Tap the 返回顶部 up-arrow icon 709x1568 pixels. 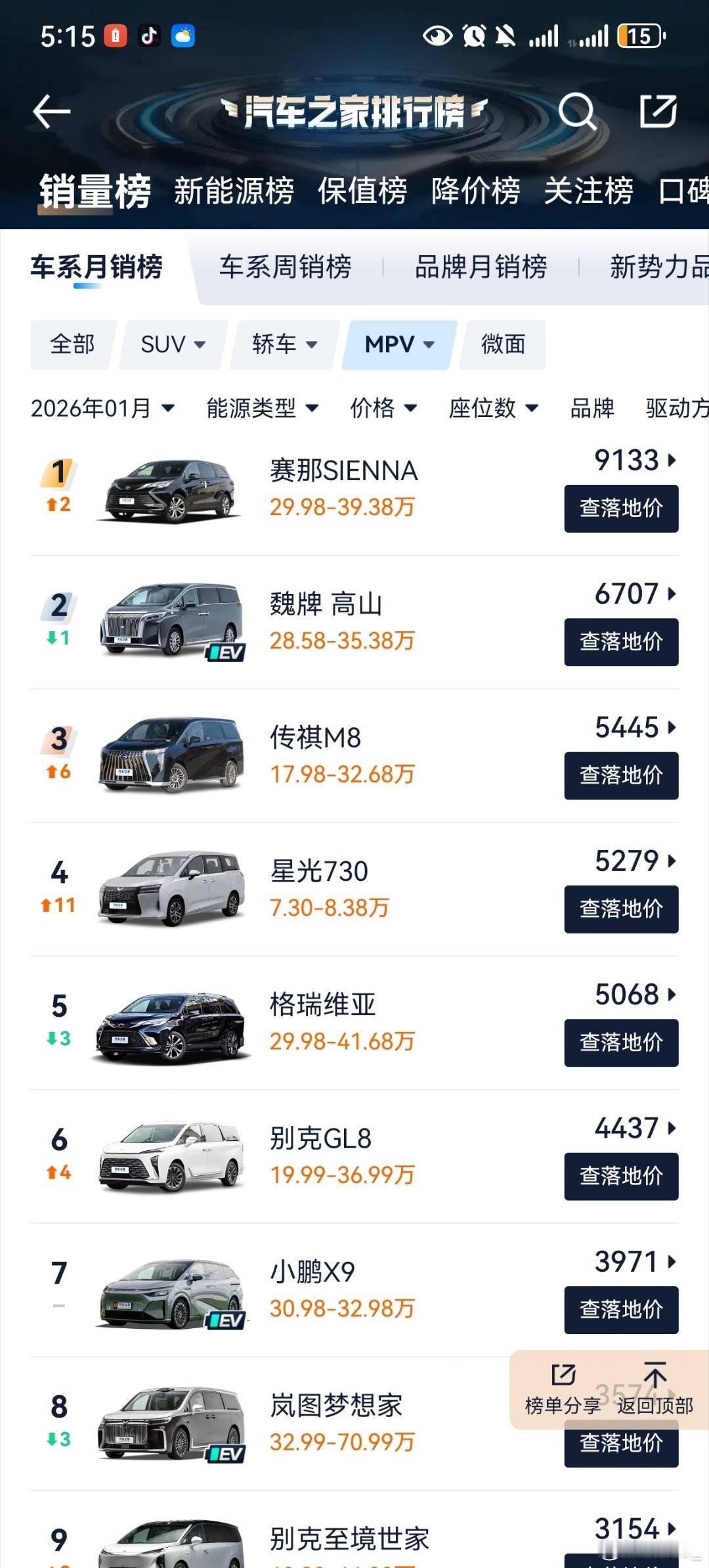(x=655, y=1374)
